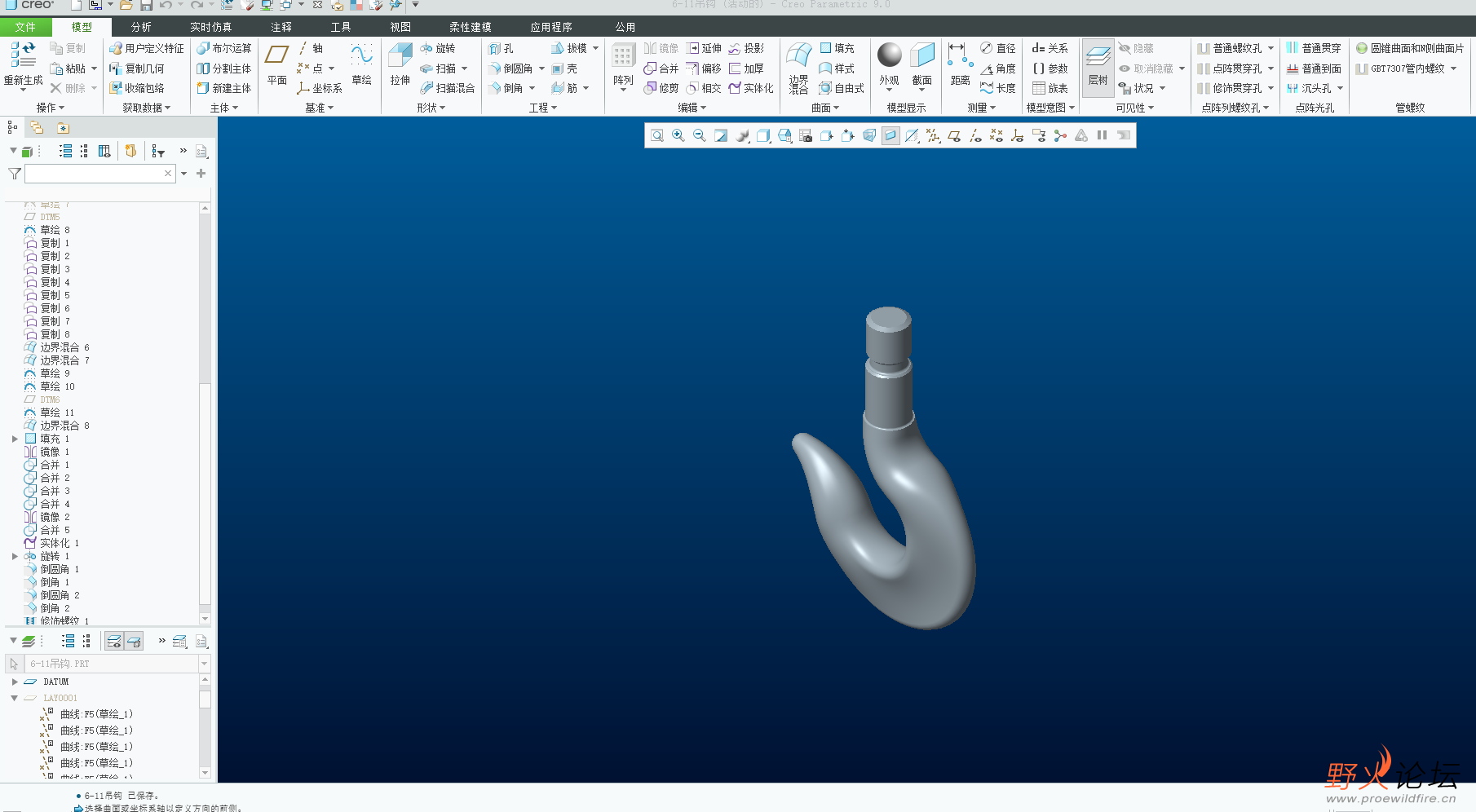Viewport: 1476px width, 812px height.
Task: Click the Repaint icon in graphics toolbar
Action: click(x=721, y=135)
